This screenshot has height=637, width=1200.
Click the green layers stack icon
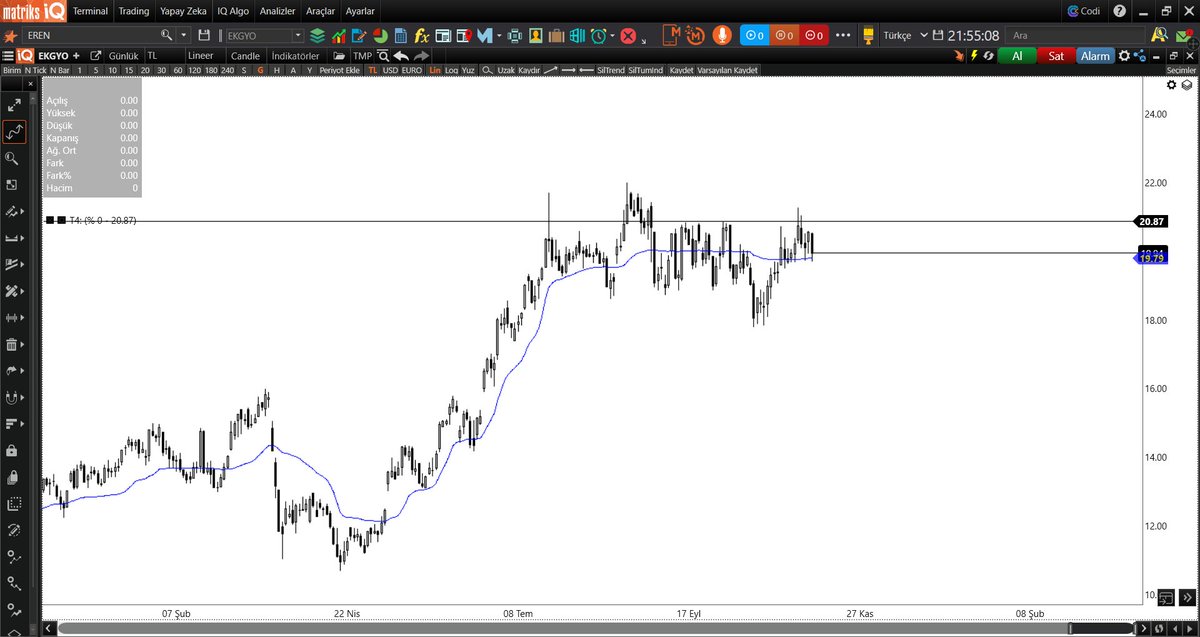click(318, 35)
